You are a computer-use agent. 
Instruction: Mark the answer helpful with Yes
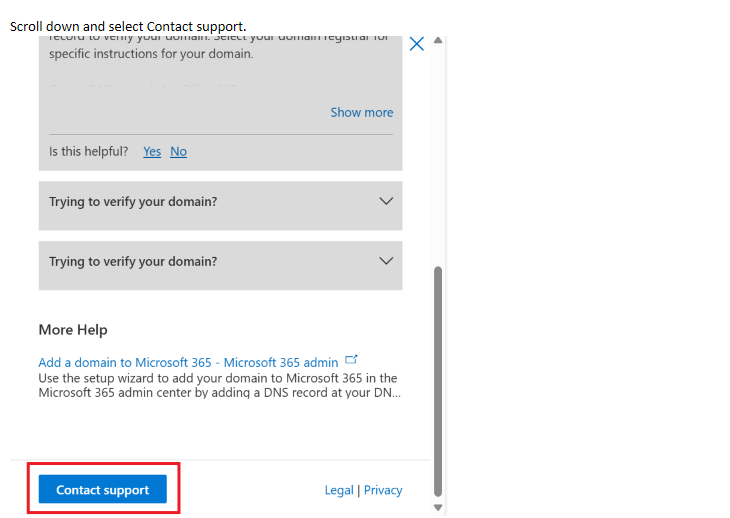coord(152,152)
